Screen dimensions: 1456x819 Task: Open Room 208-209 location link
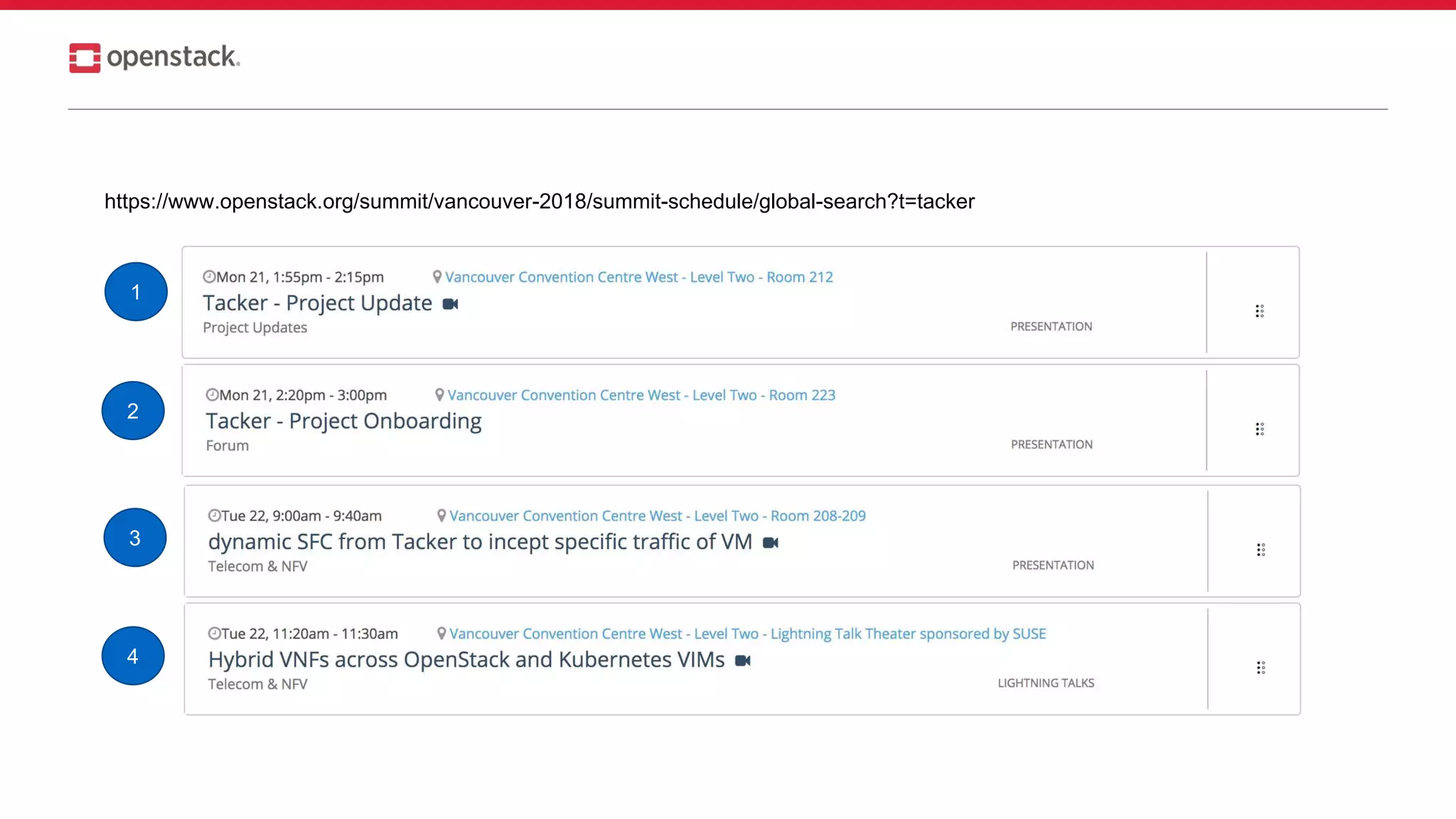pos(657,516)
